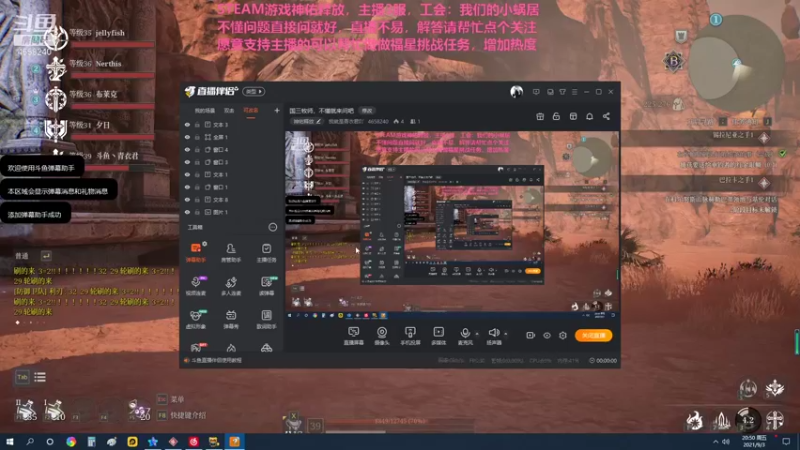Click the game's Tab key button

pyautogui.click(x=22, y=378)
